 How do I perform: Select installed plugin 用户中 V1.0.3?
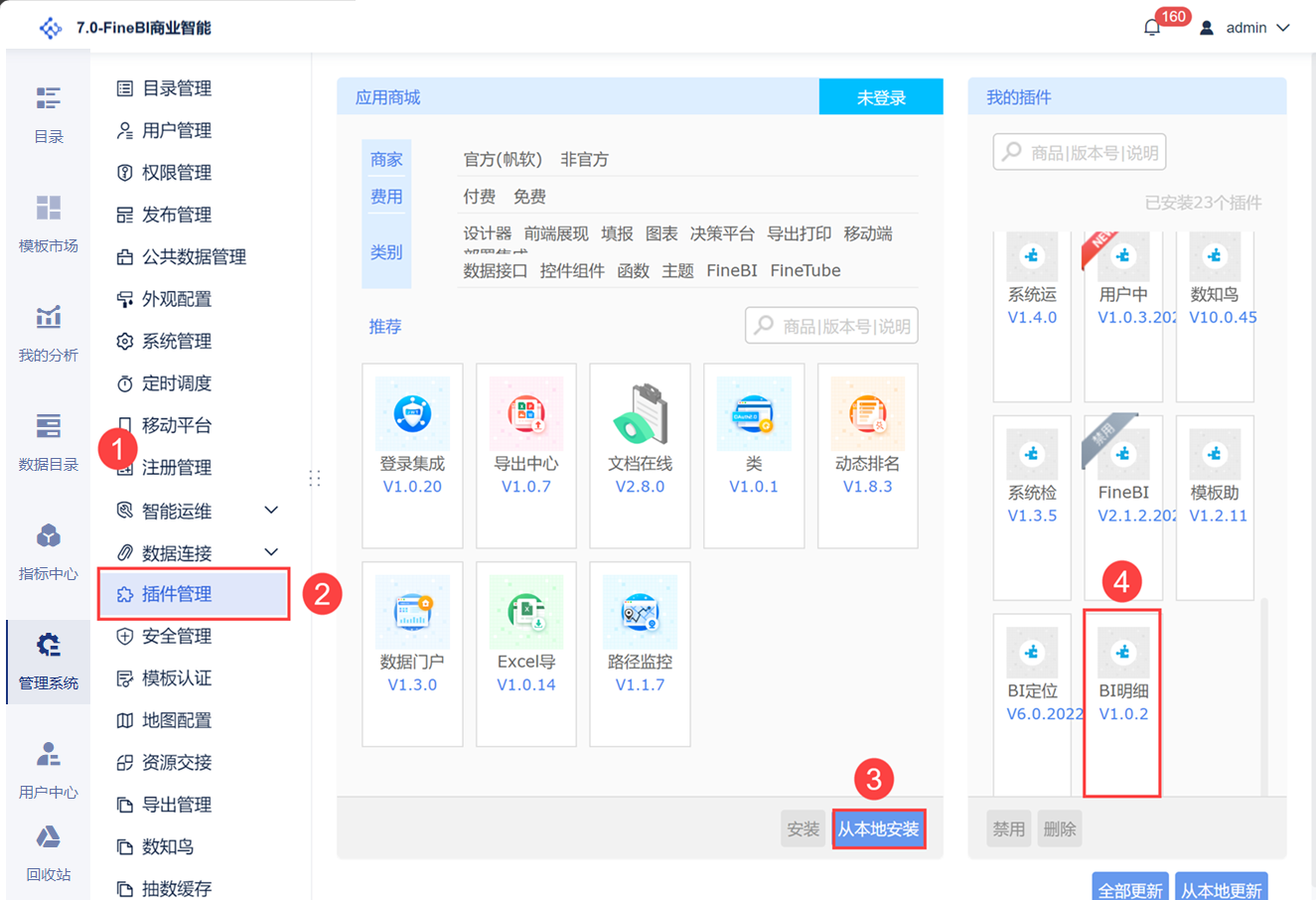(1123, 317)
